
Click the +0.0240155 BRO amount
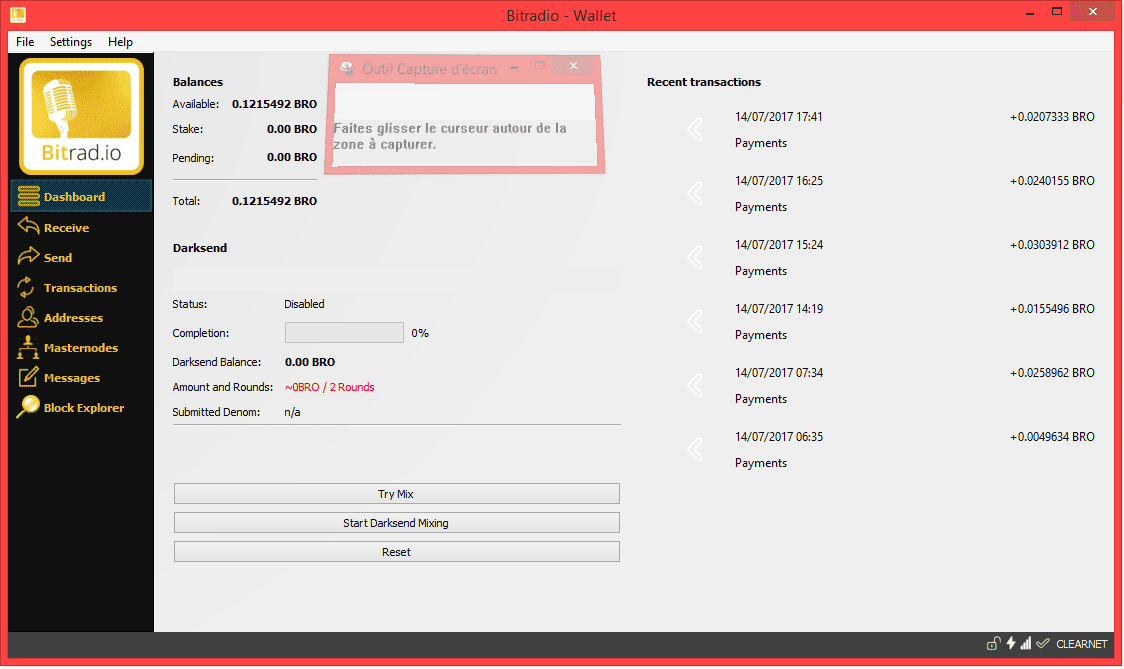pyautogui.click(x=1052, y=181)
